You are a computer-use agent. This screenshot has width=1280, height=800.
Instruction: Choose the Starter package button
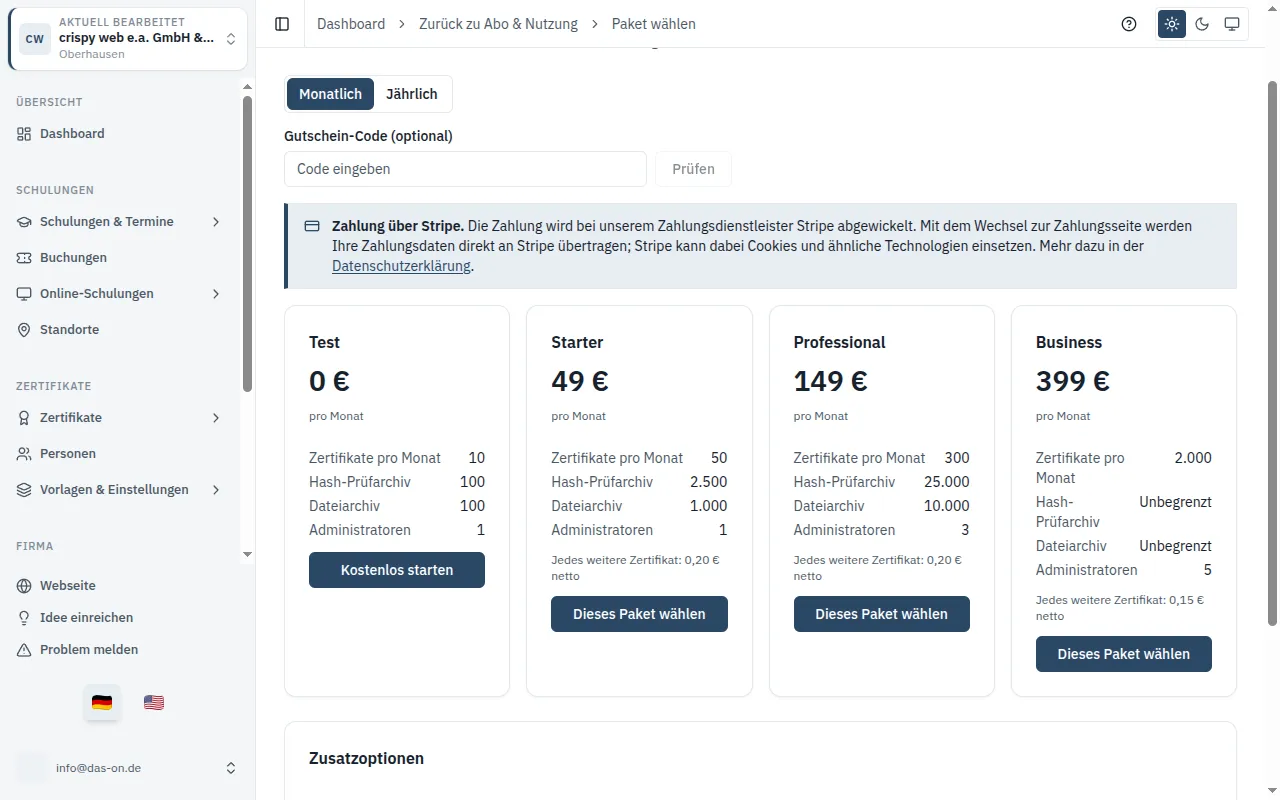pyautogui.click(x=639, y=614)
